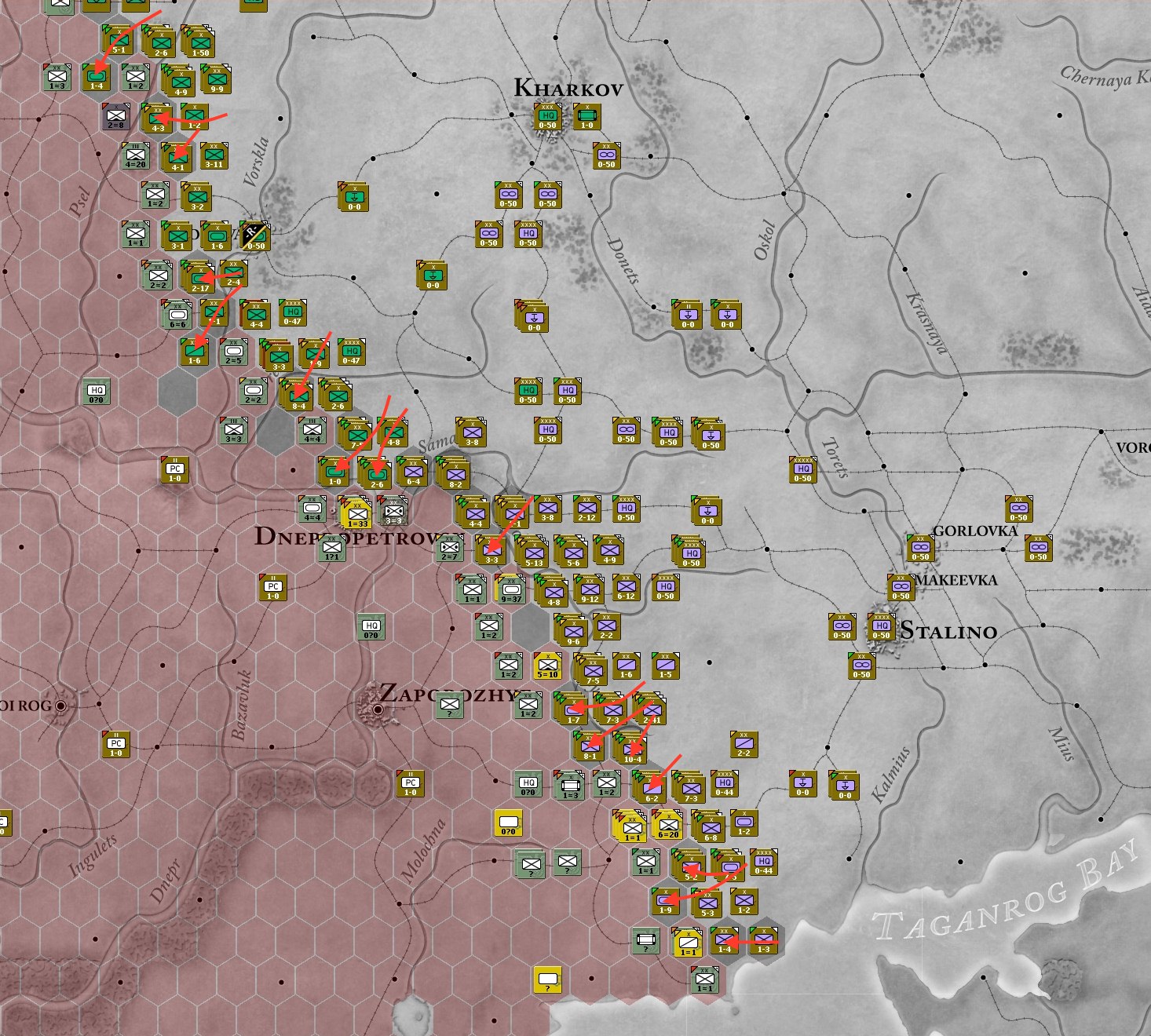The height and width of the screenshot is (1036, 1151).
Task: Select the green HQ 0-50 counter at Kharkov
Action: coord(547,115)
